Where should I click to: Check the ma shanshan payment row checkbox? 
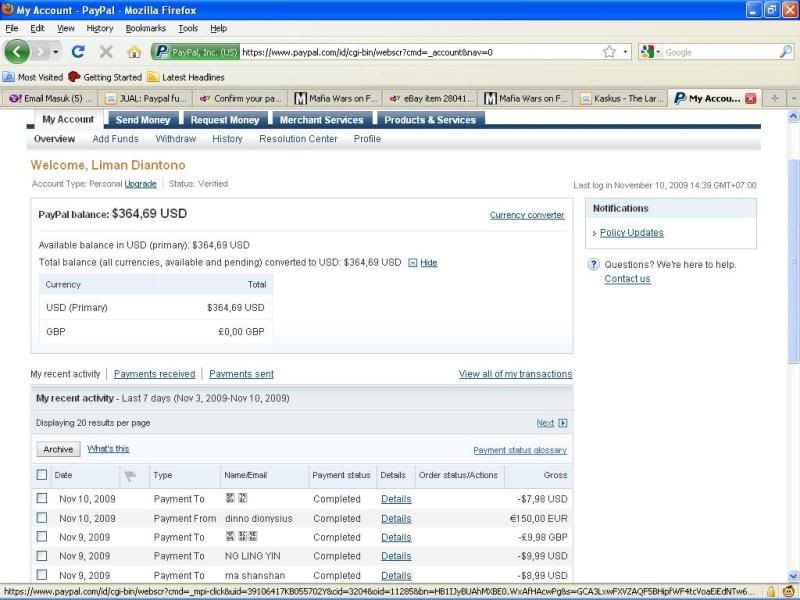coord(42,574)
